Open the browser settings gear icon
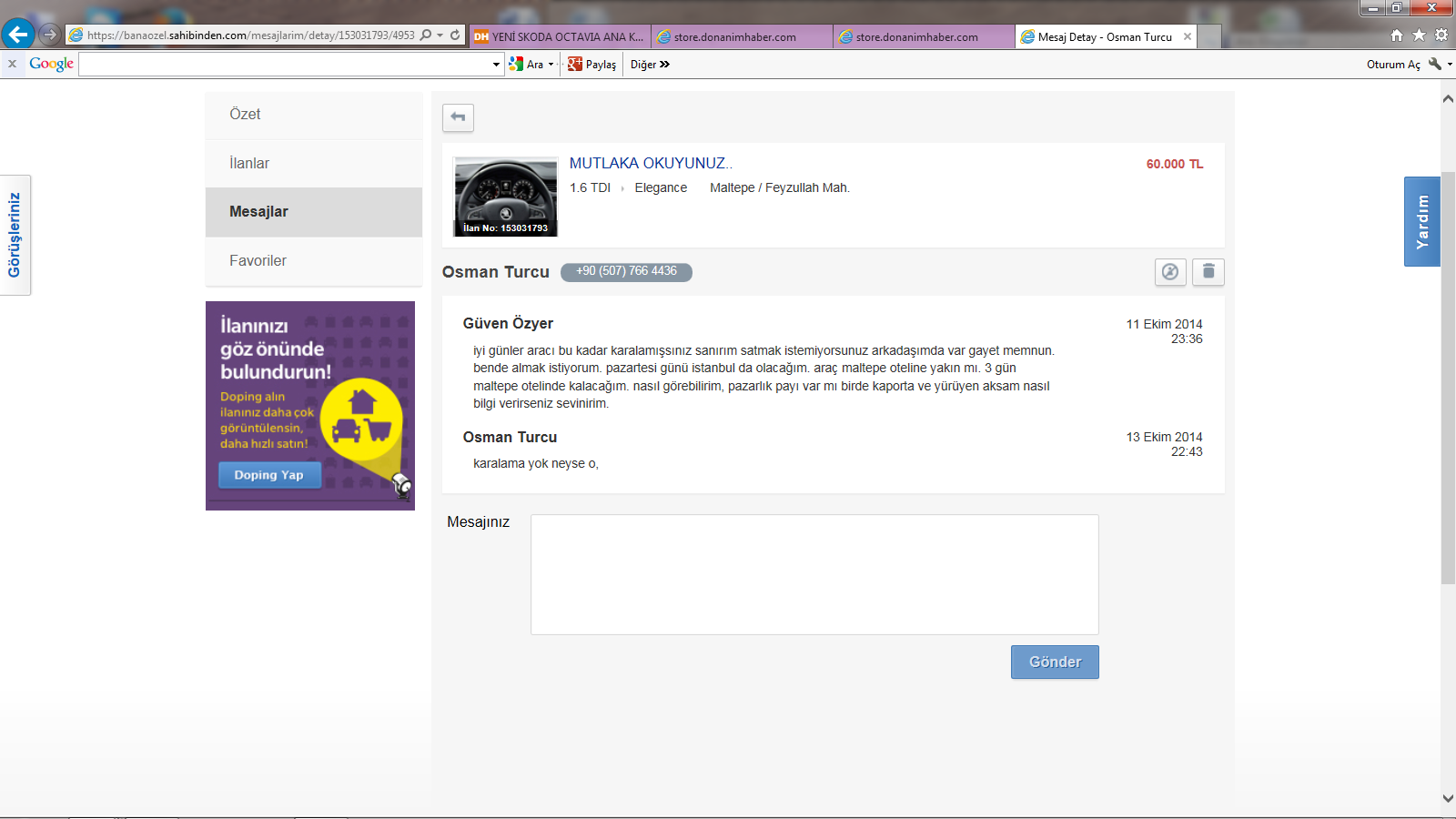 [1441, 35]
